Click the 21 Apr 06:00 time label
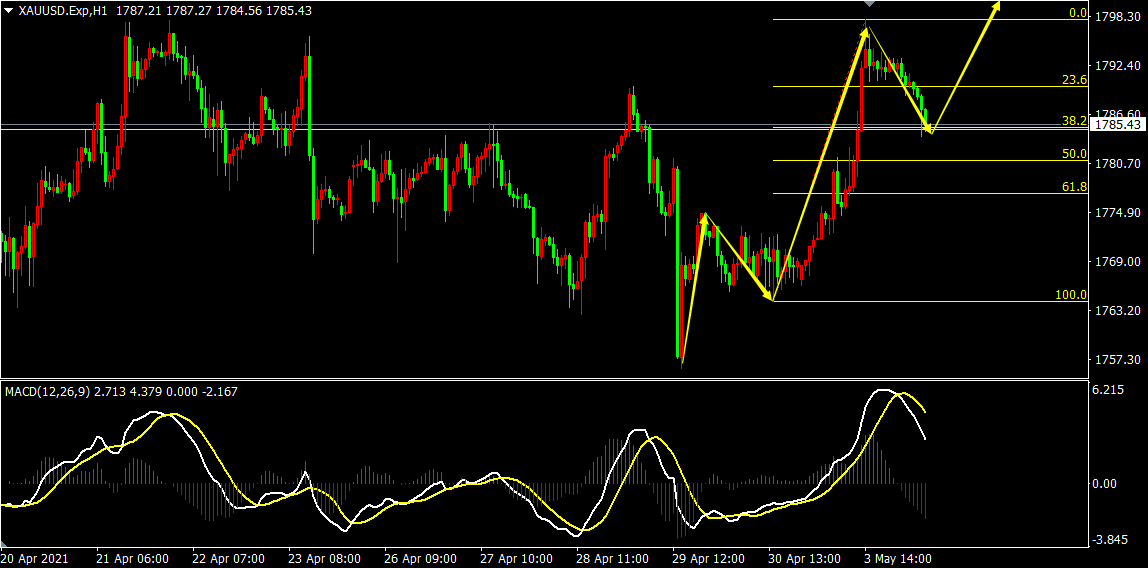This screenshot has width=1148, height=568. click(135, 558)
